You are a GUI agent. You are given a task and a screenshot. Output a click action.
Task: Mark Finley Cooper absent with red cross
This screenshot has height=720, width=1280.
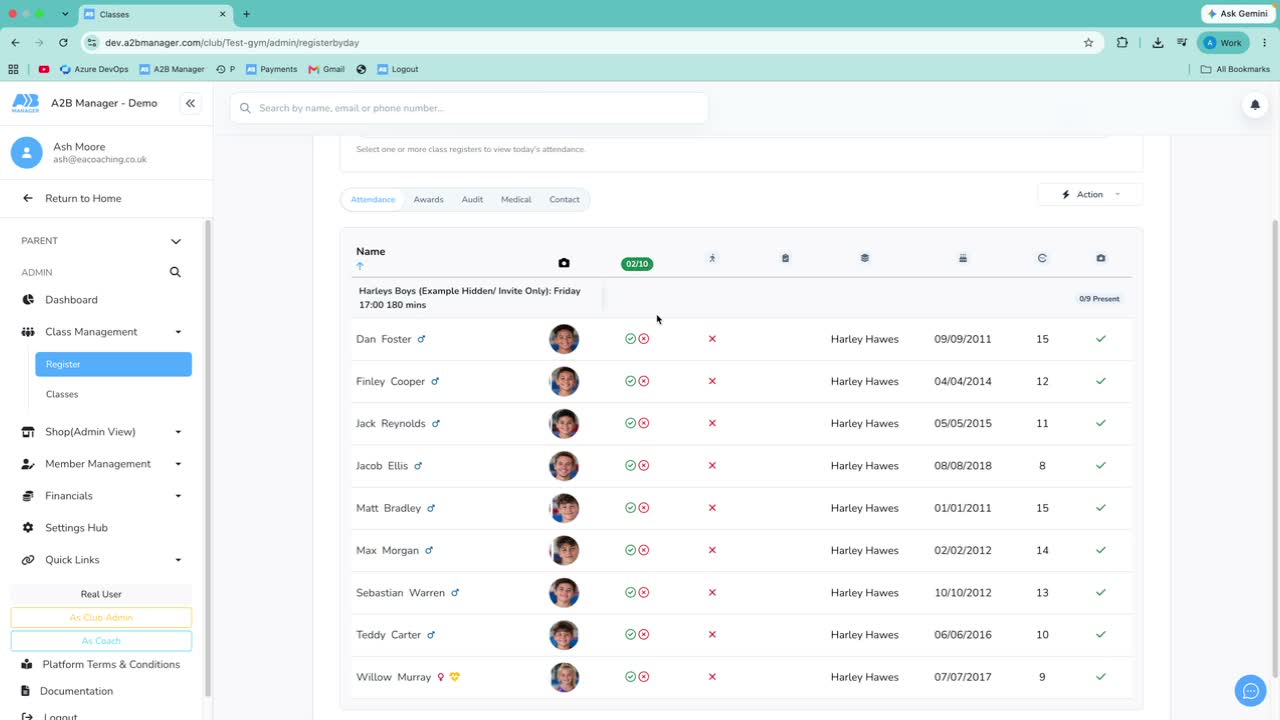click(x=644, y=381)
